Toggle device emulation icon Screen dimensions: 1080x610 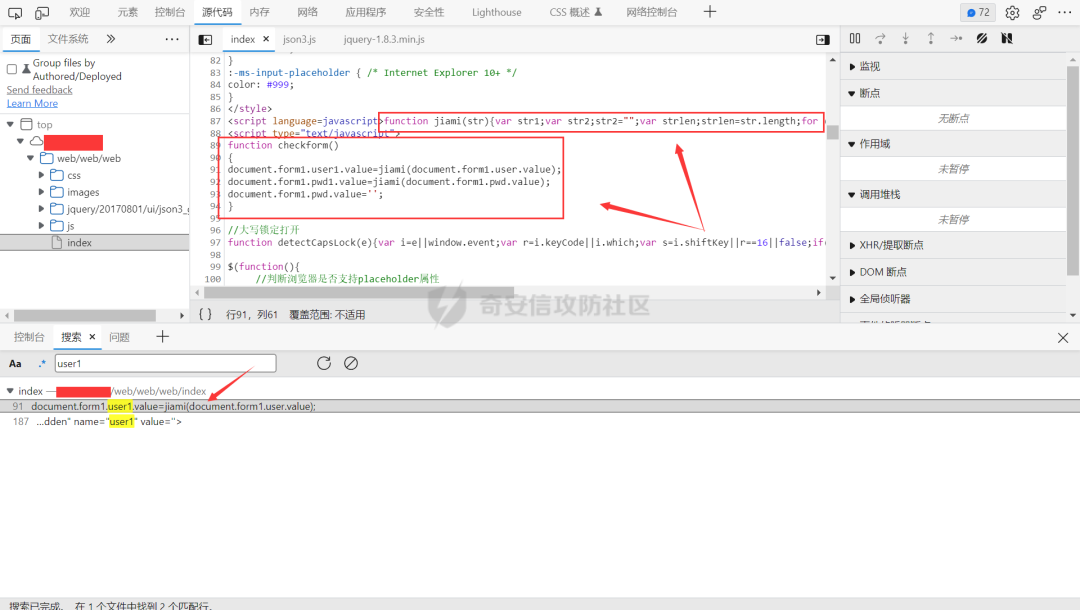coord(42,12)
